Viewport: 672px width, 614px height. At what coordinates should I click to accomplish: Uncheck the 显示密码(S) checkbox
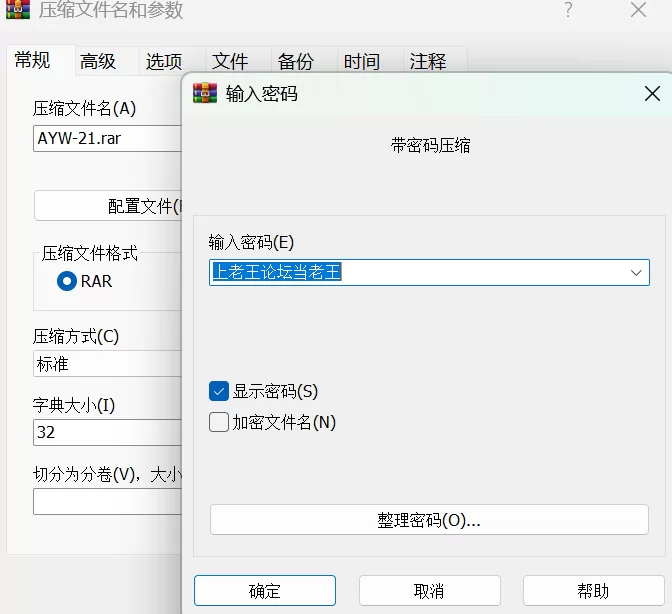pyautogui.click(x=219, y=391)
